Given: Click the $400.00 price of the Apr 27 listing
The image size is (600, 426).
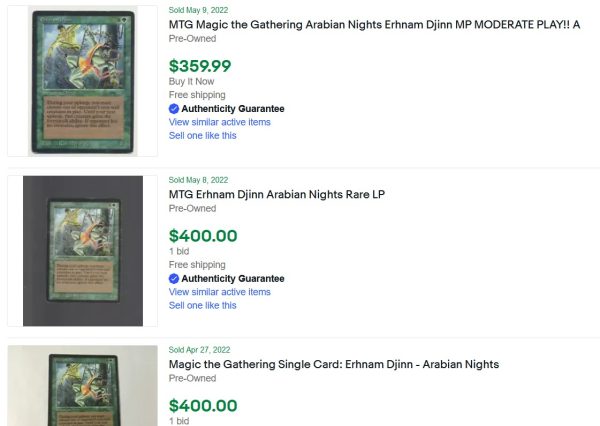Looking at the screenshot, I should coord(203,406).
